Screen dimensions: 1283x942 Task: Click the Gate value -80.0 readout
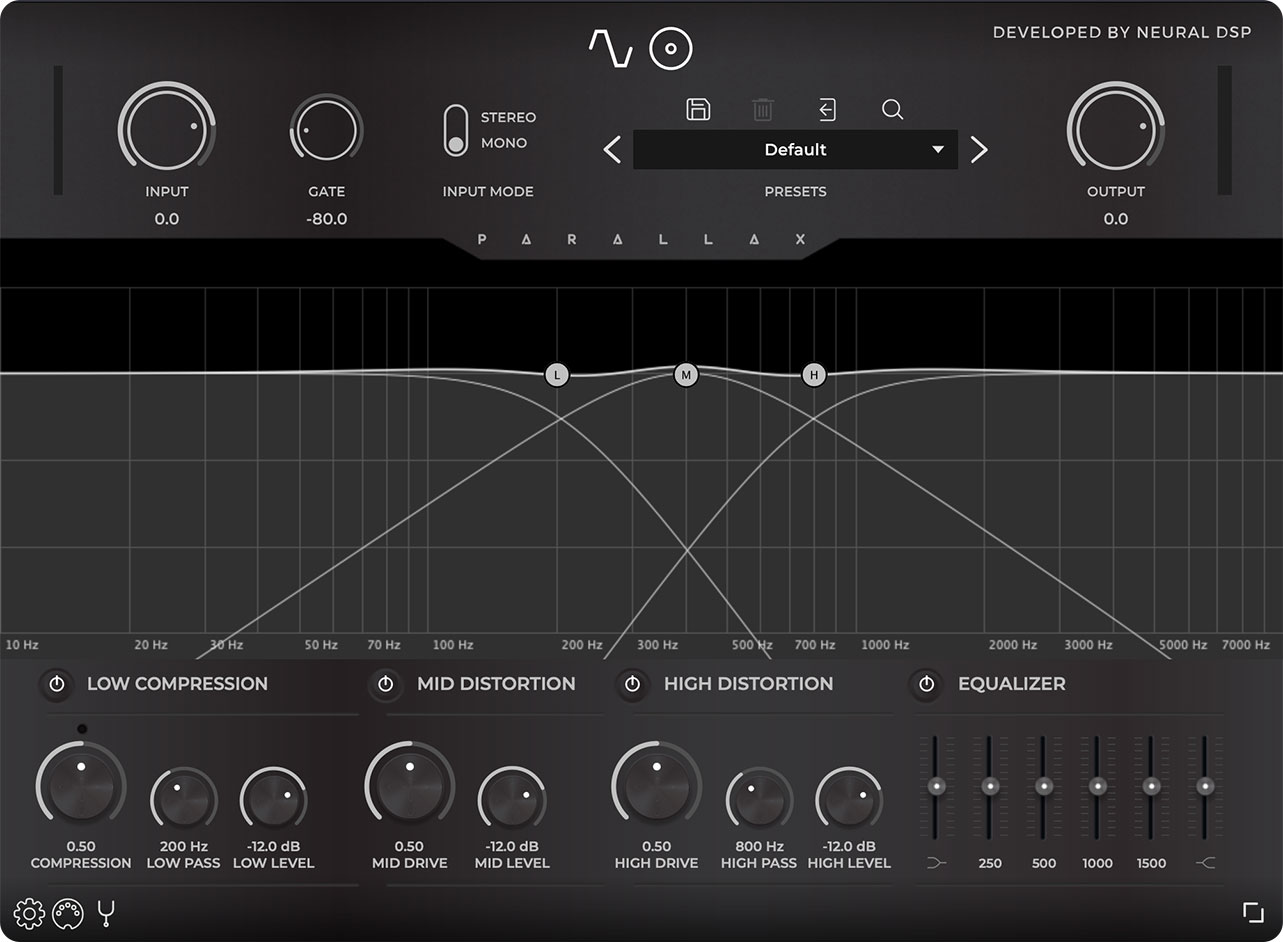(327, 219)
